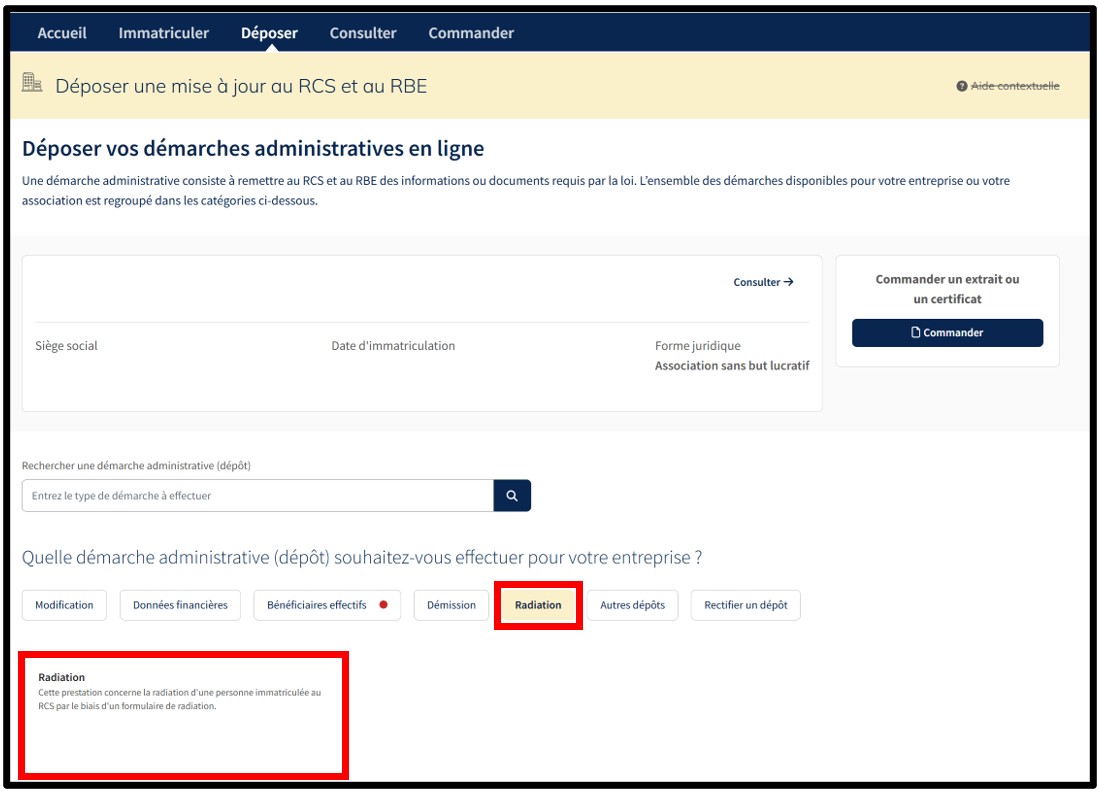Open the Autres dépôts category
The height and width of the screenshot is (793, 1098).
632,605
